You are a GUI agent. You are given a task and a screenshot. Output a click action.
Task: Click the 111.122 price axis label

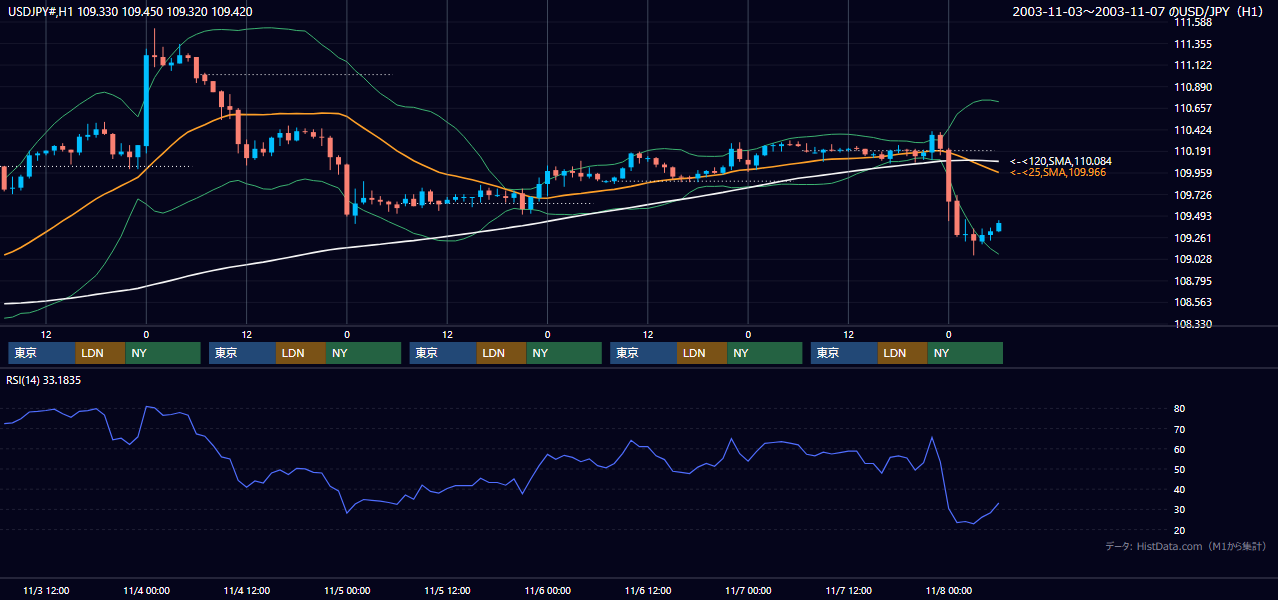(1192, 65)
